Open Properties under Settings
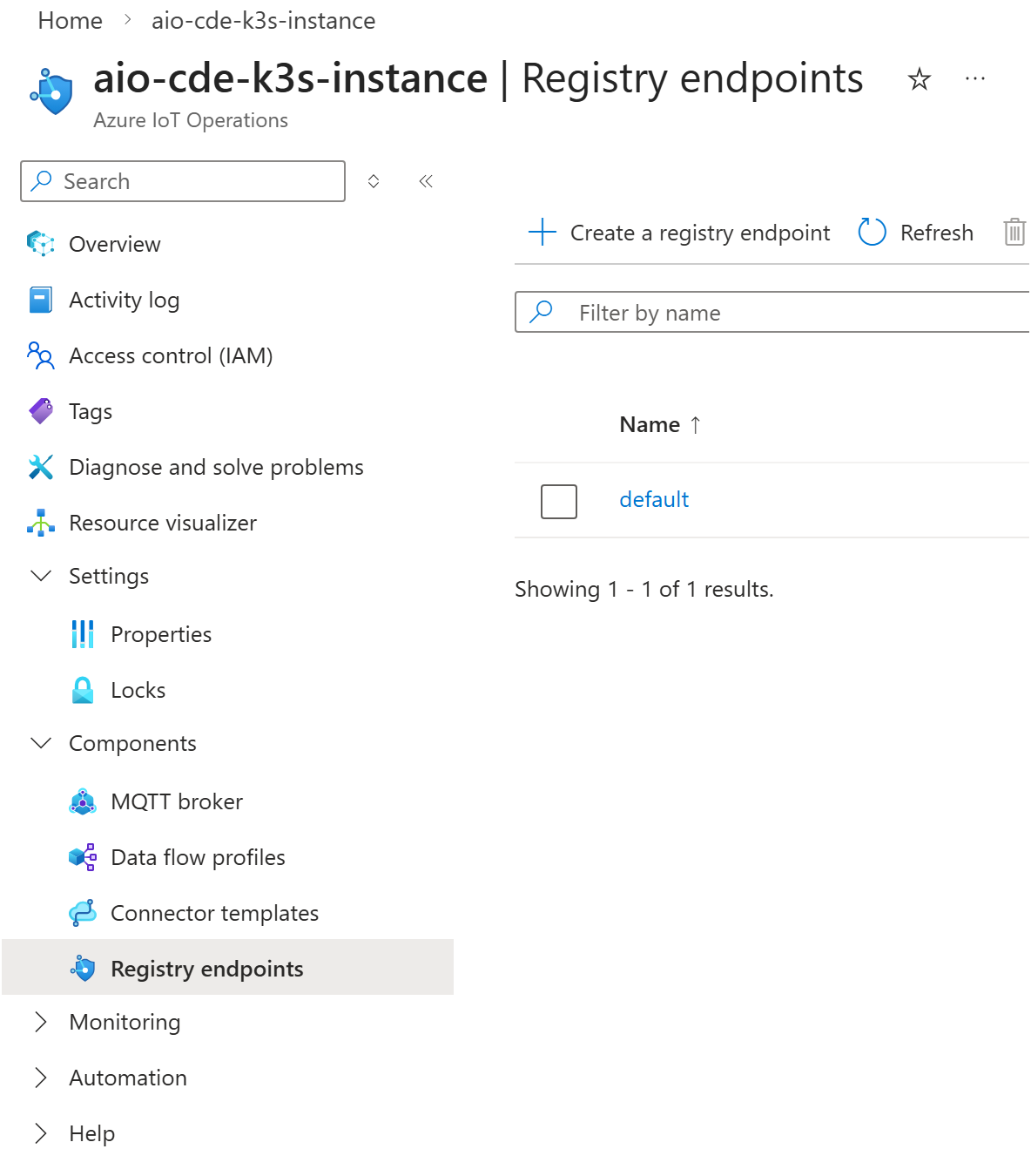This screenshot has height=1176, width=1031. [x=161, y=634]
